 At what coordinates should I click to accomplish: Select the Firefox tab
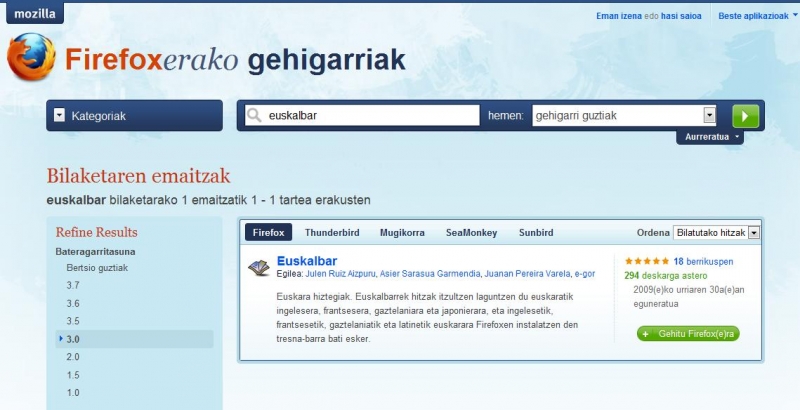point(268,233)
